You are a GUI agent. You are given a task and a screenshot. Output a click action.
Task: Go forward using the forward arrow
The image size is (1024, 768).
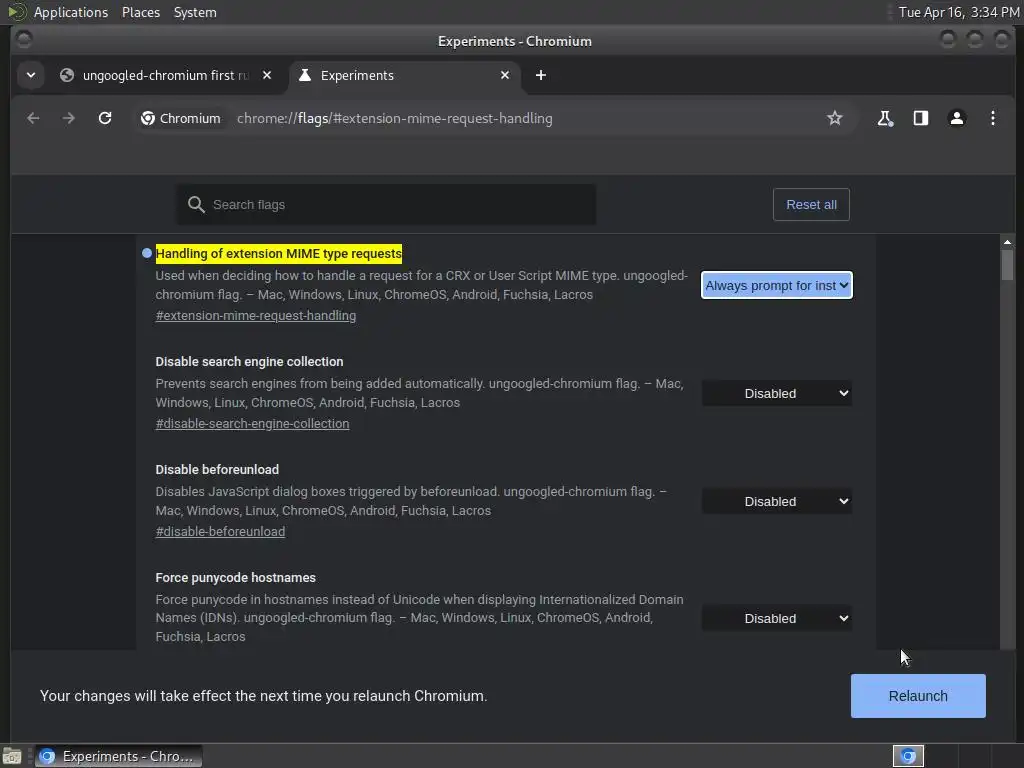point(69,118)
